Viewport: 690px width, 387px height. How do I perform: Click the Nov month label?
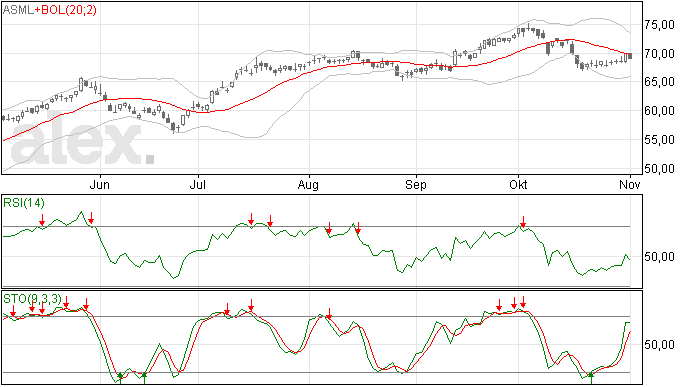[630, 184]
